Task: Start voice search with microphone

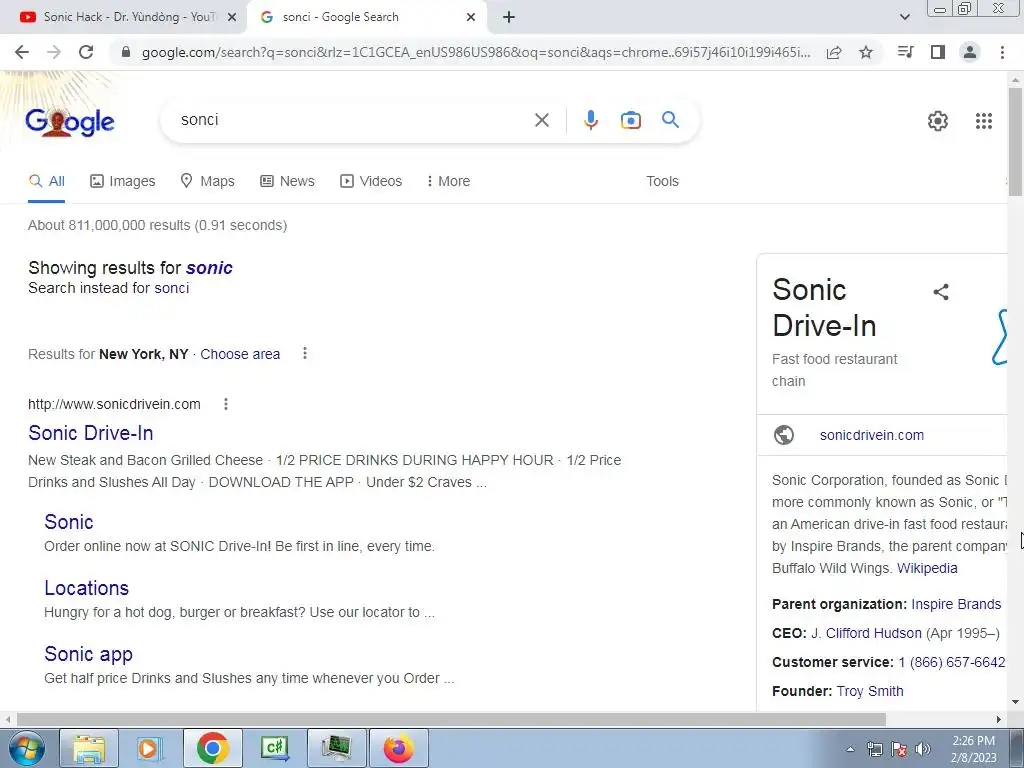Action: click(591, 120)
